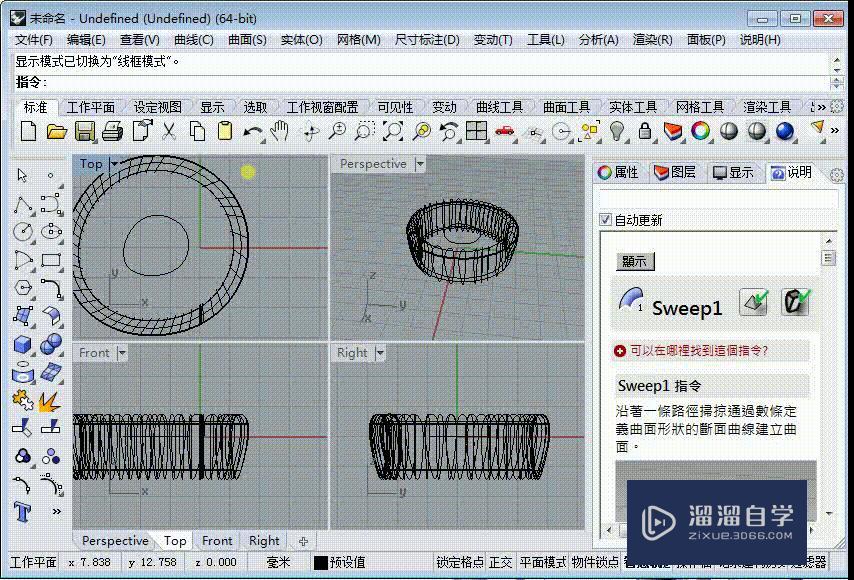Open the Top viewport title dropdown arrow

(114, 163)
